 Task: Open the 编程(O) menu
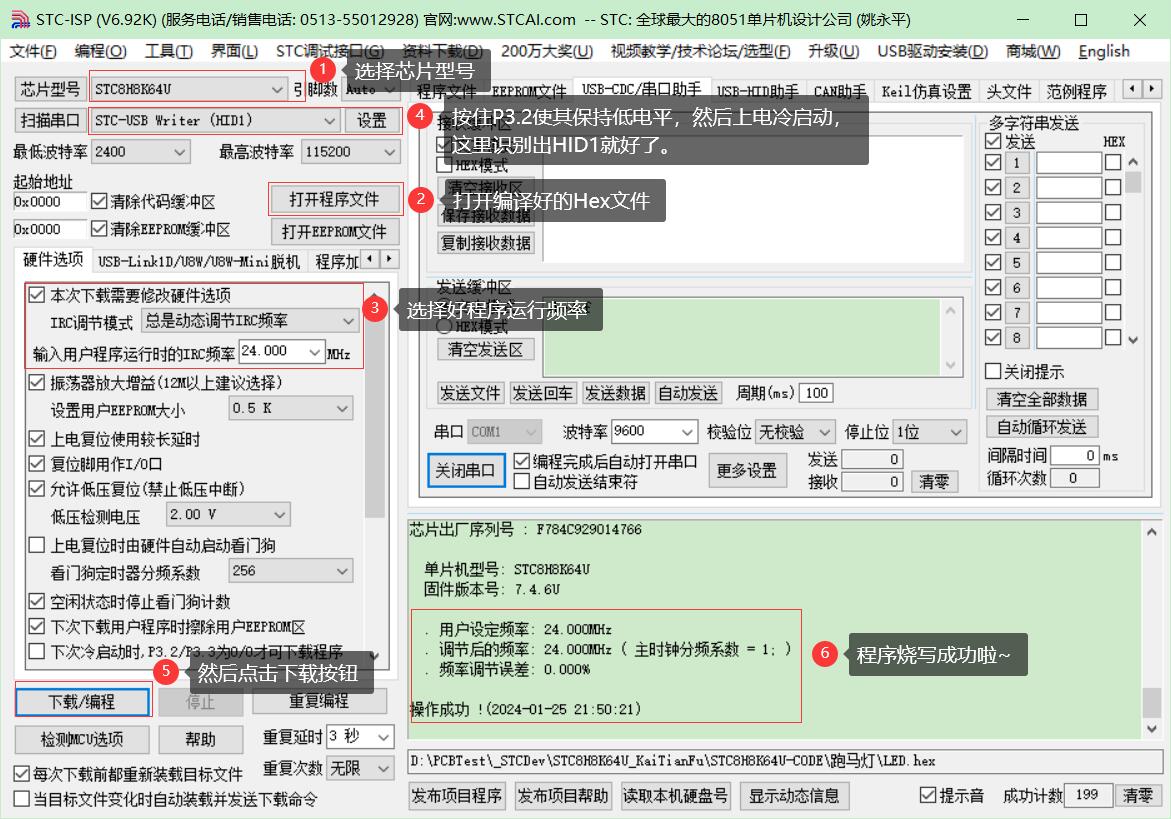(100, 52)
